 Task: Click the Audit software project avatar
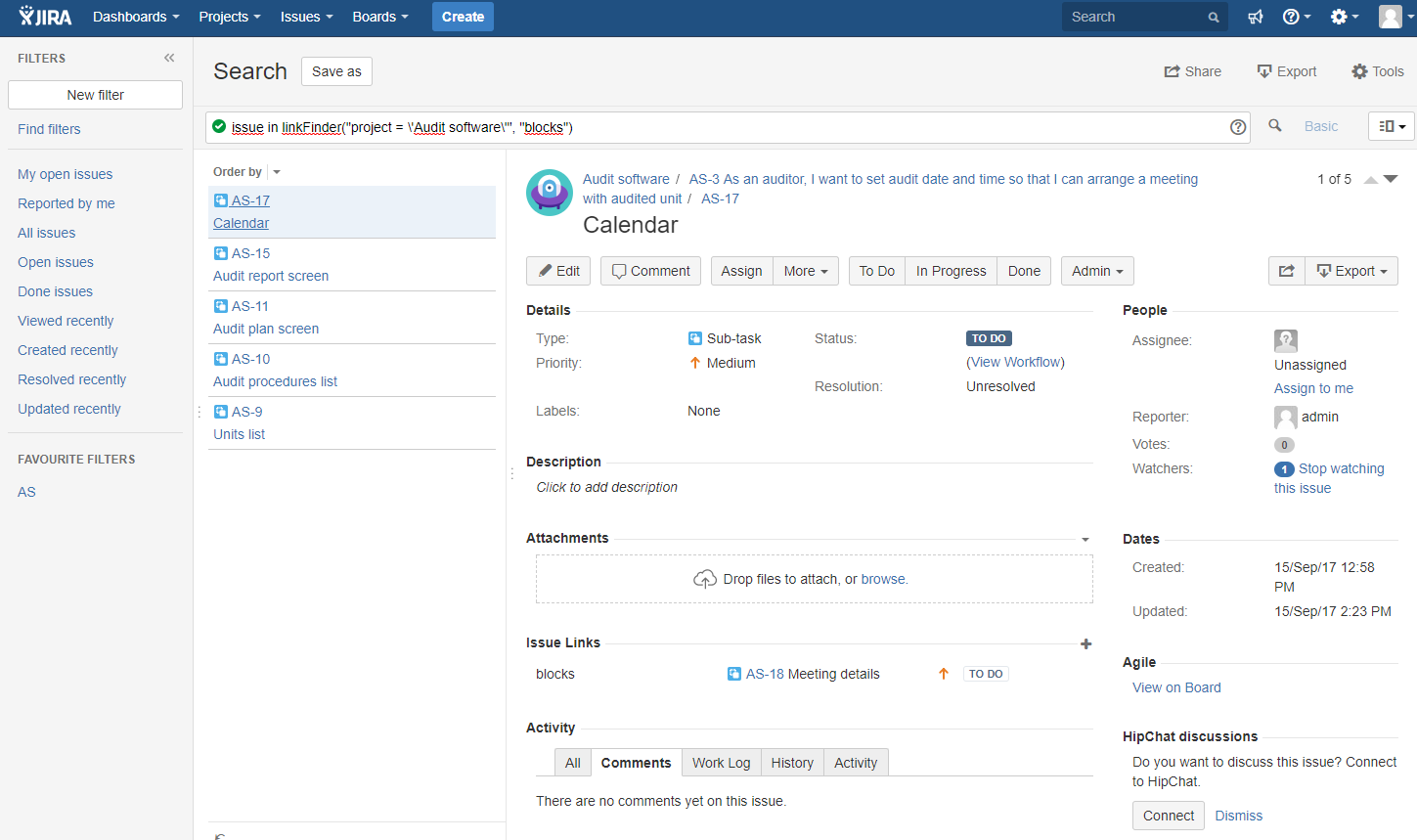[x=550, y=192]
